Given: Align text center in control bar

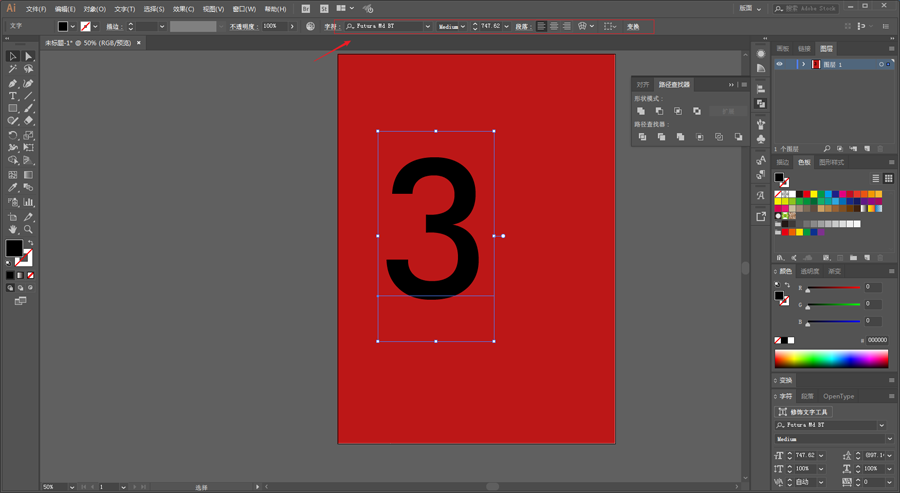Looking at the screenshot, I should point(554,26).
